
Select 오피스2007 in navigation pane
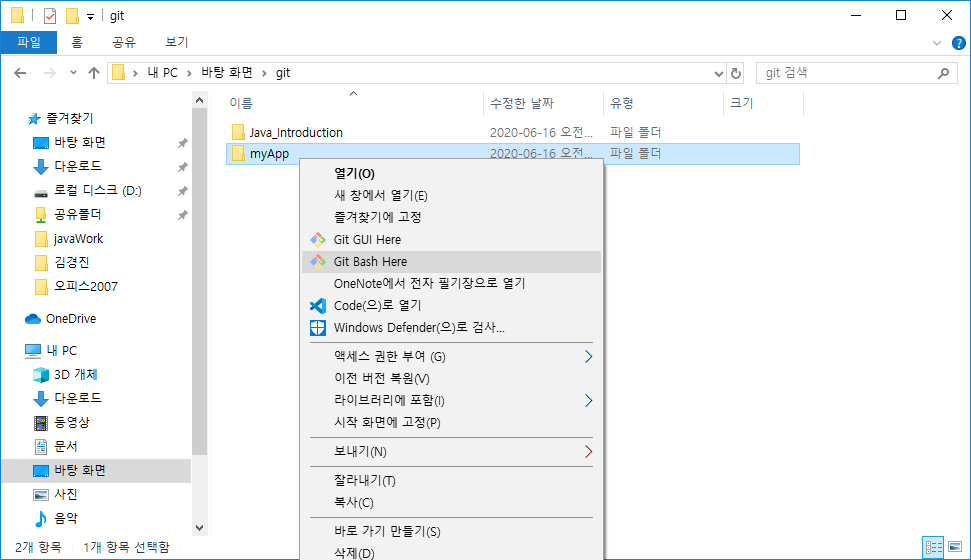coord(85,287)
